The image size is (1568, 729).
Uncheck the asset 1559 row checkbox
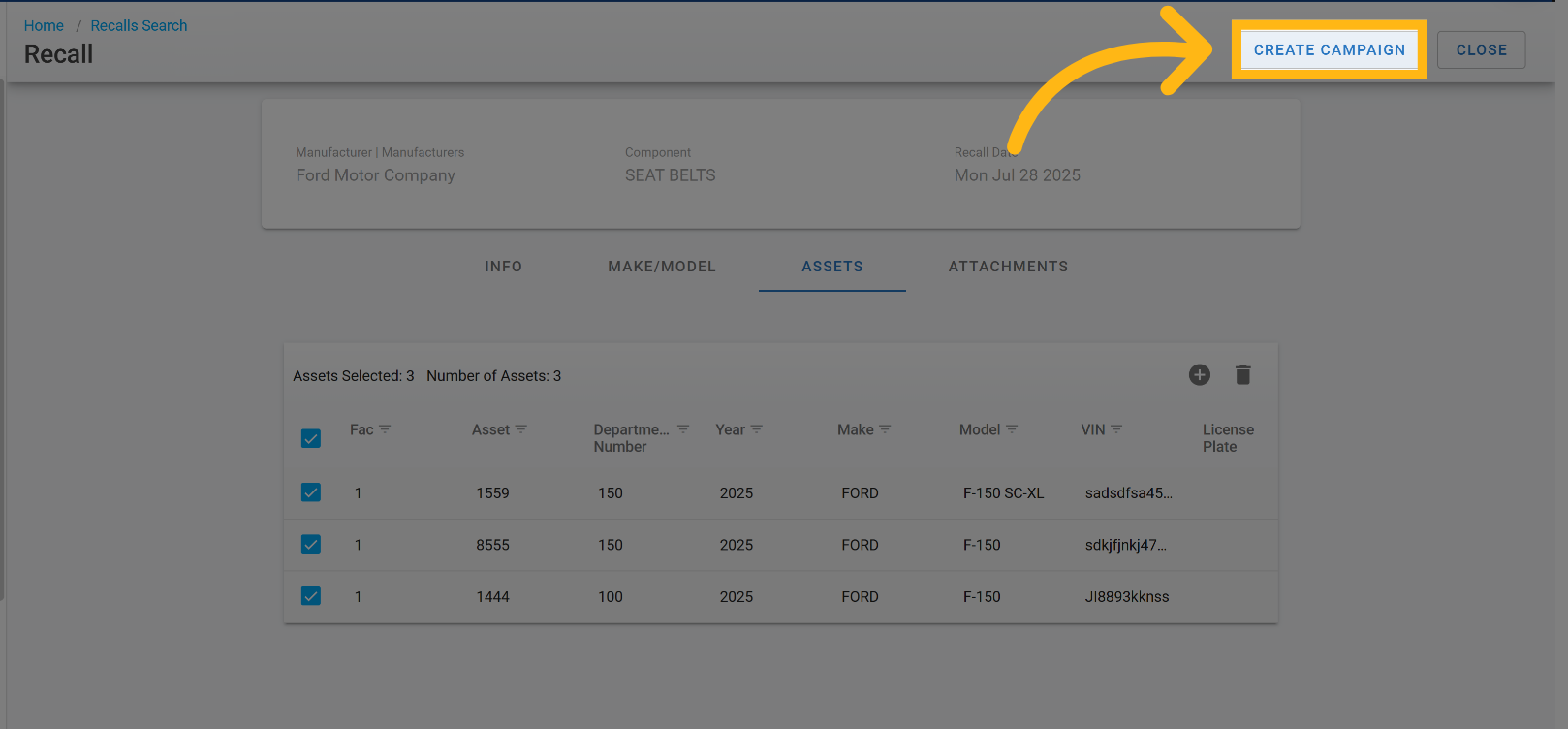click(x=311, y=492)
